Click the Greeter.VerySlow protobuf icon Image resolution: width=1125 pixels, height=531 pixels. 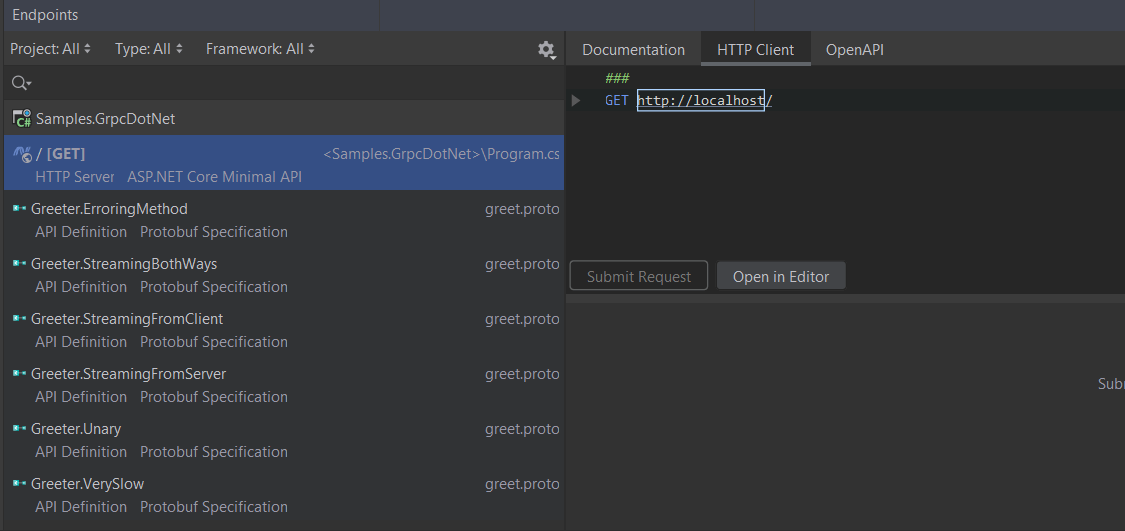click(19, 484)
